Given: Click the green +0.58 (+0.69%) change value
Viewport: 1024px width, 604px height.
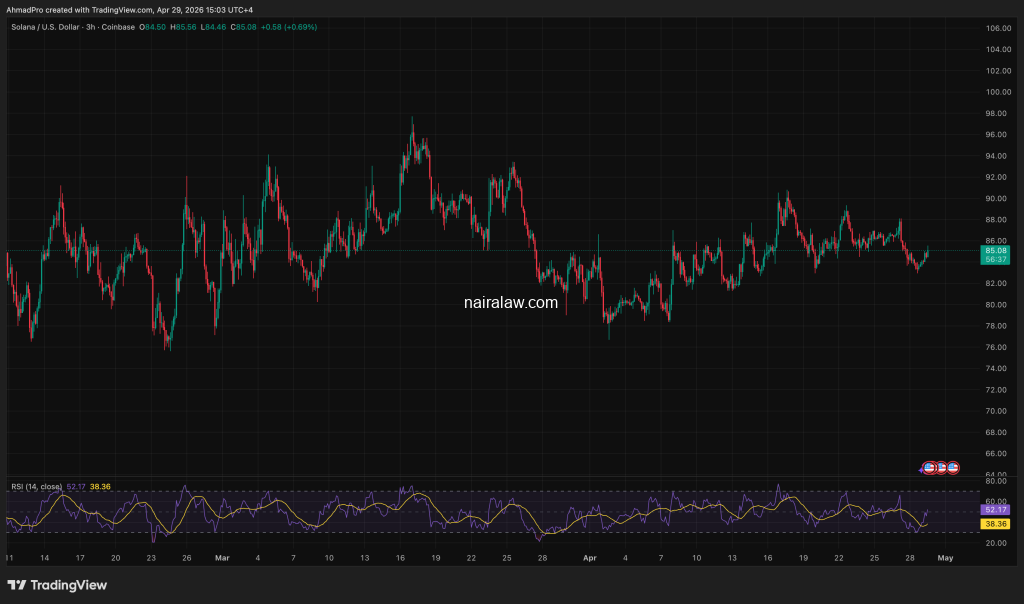Looking at the screenshot, I should click(x=289, y=27).
